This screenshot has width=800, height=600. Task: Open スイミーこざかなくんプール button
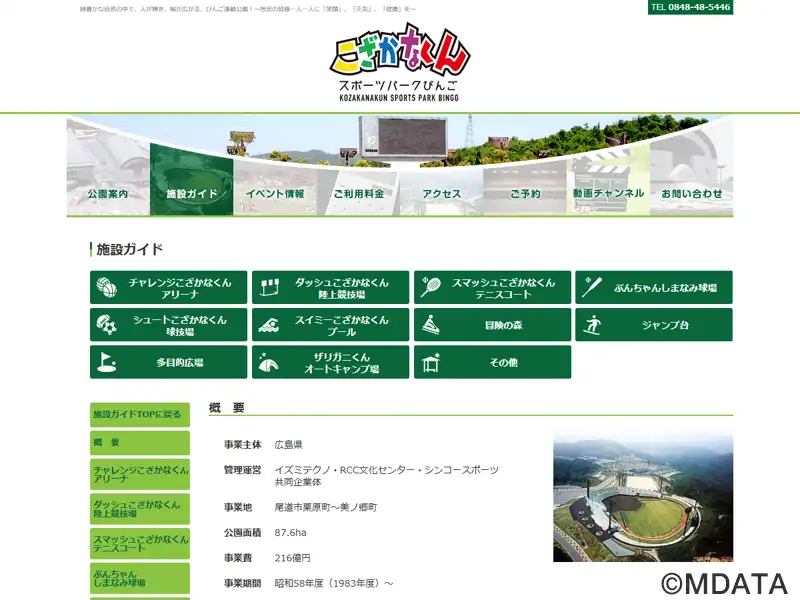click(x=331, y=324)
